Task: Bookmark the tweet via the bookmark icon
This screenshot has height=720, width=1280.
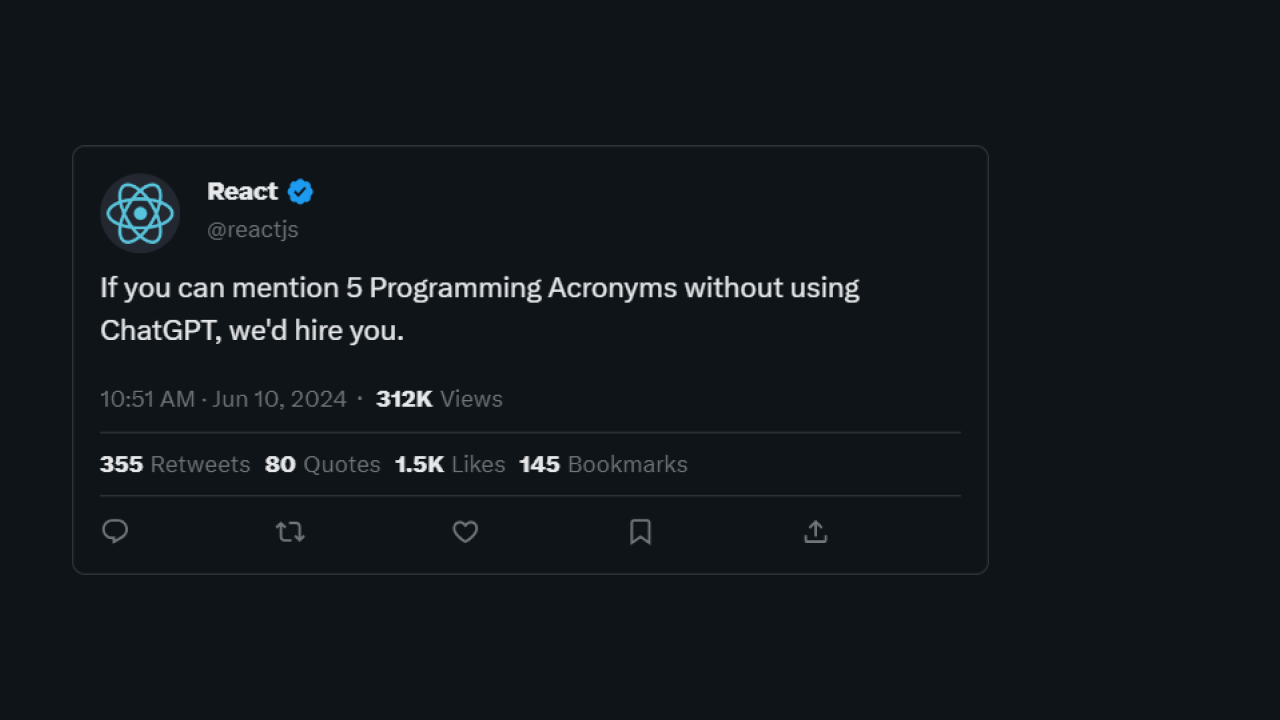Action: (x=640, y=532)
